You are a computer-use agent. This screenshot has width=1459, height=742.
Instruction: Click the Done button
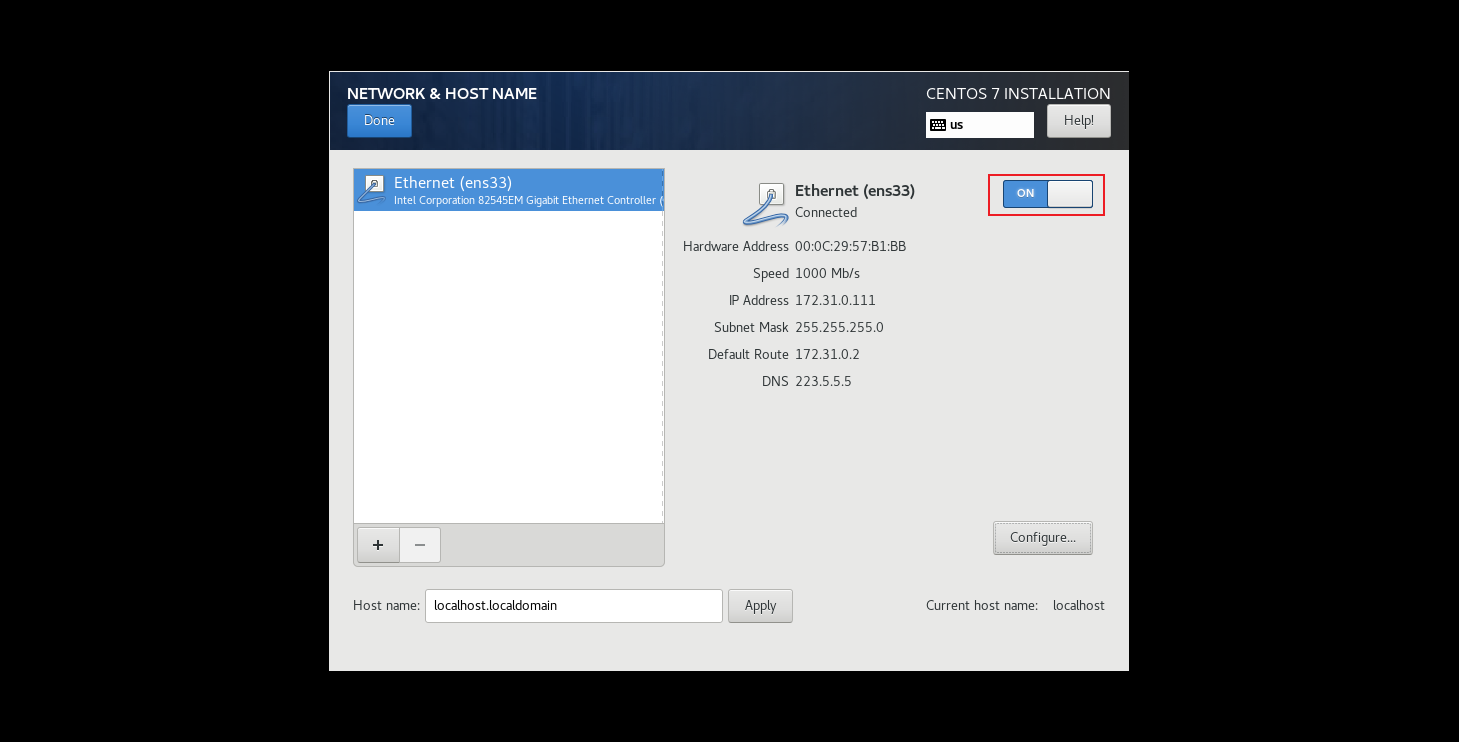pos(379,121)
